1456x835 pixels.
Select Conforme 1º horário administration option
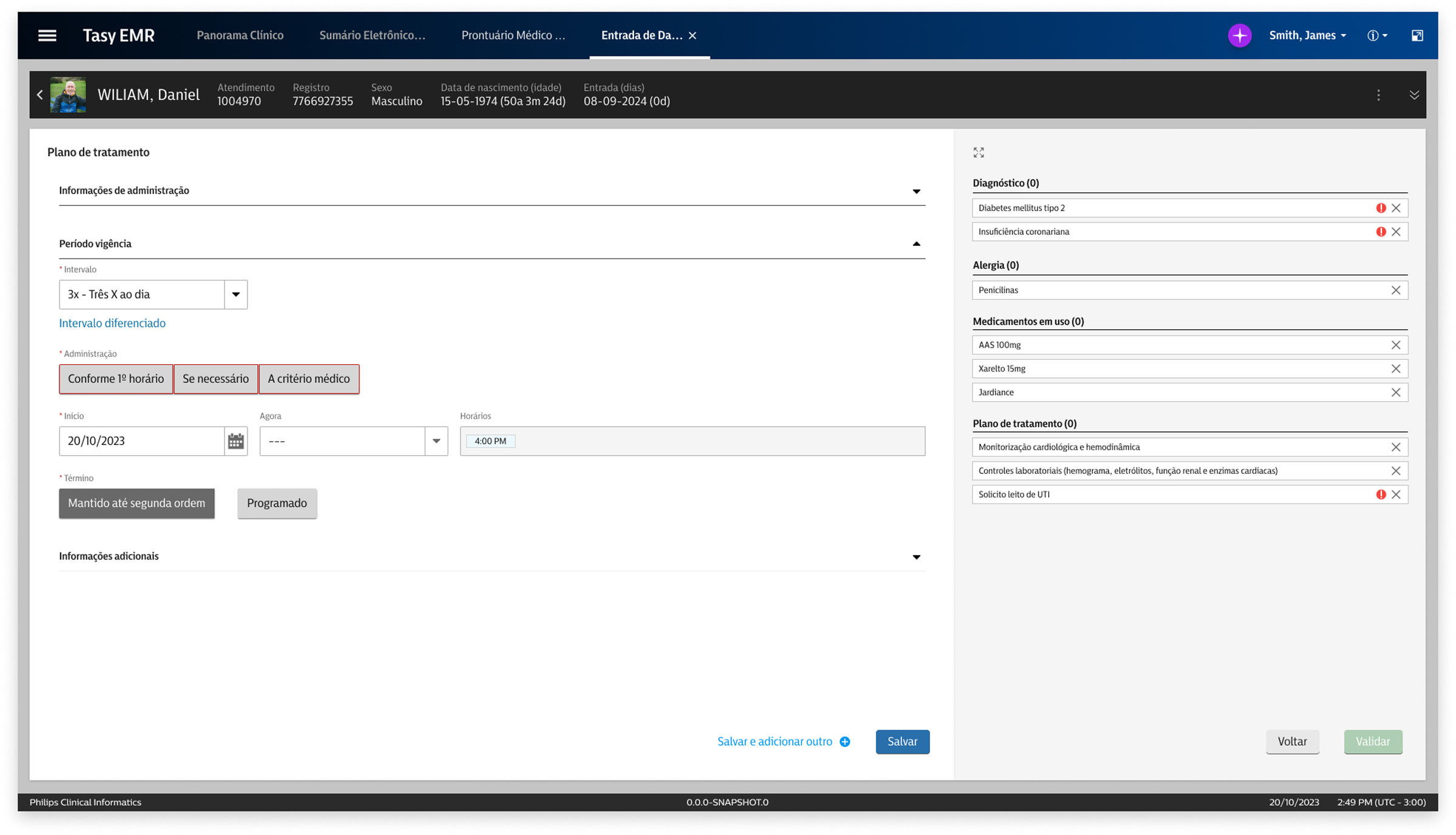coord(115,379)
